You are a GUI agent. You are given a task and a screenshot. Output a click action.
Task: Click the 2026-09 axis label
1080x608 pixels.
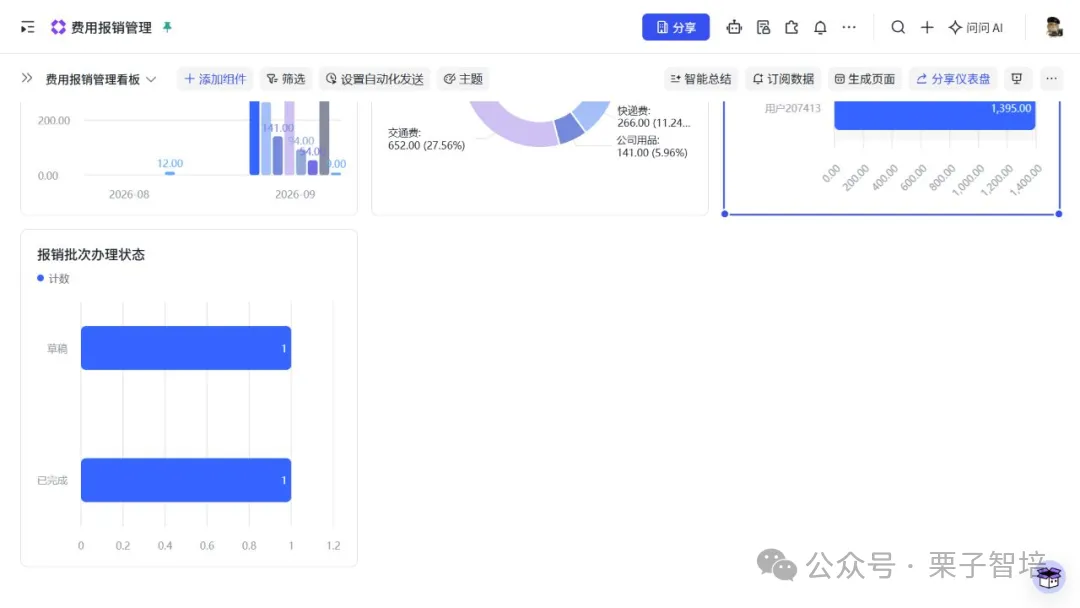tap(295, 194)
